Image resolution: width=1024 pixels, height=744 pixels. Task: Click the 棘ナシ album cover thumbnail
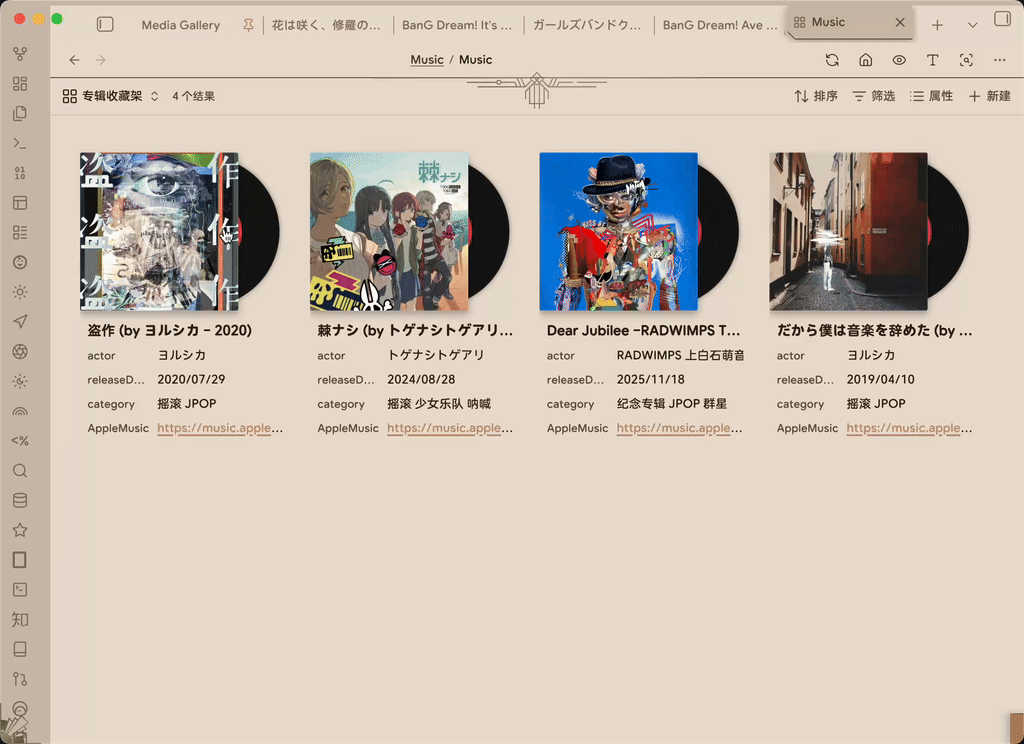pyautogui.click(x=388, y=231)
